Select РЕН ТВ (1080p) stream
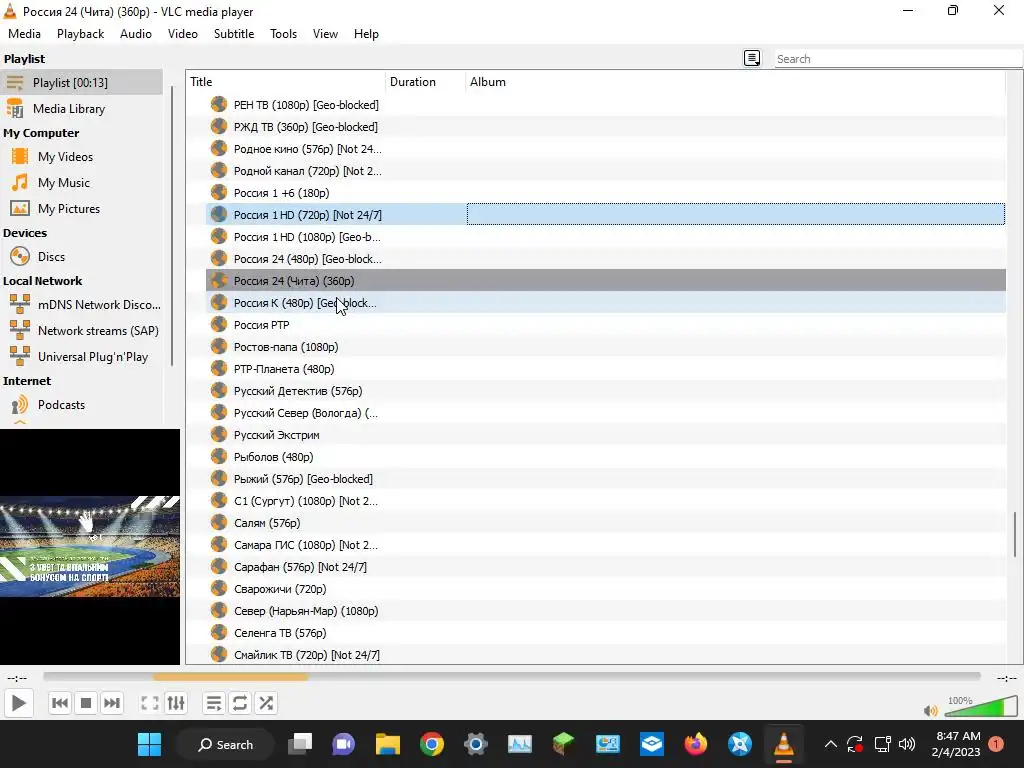The width and height of the screenshot is (1024, 768). (x=605, y=104)
